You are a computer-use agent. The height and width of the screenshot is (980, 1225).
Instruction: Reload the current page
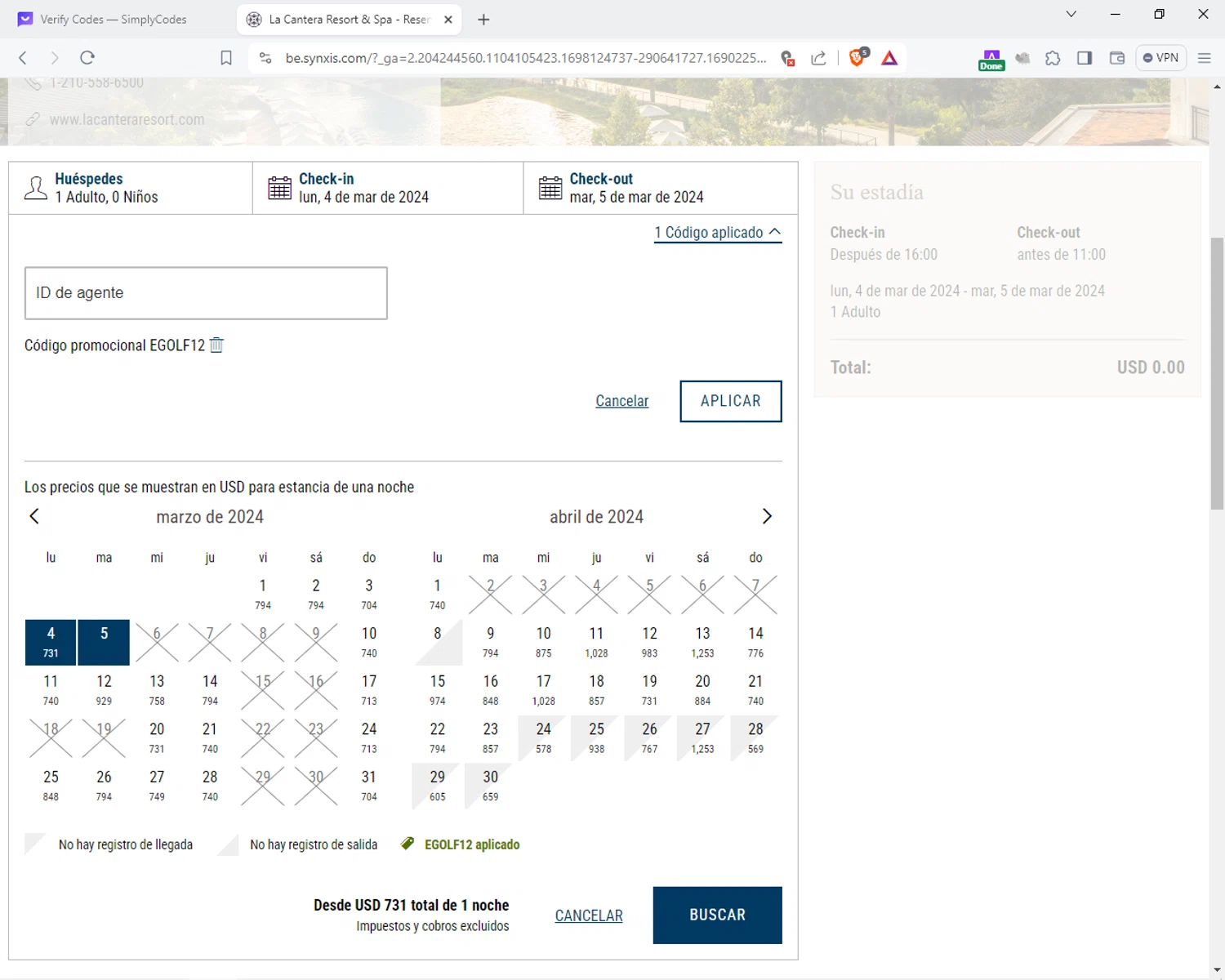pyautogui.click(x=87, y=58)
